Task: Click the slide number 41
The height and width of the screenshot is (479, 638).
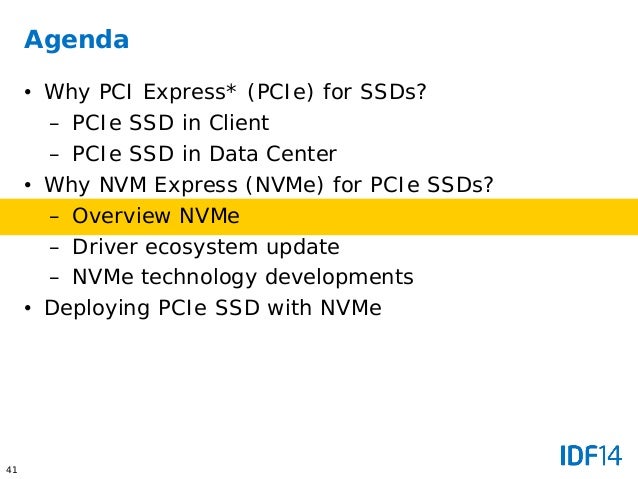Action: point(12,470)
